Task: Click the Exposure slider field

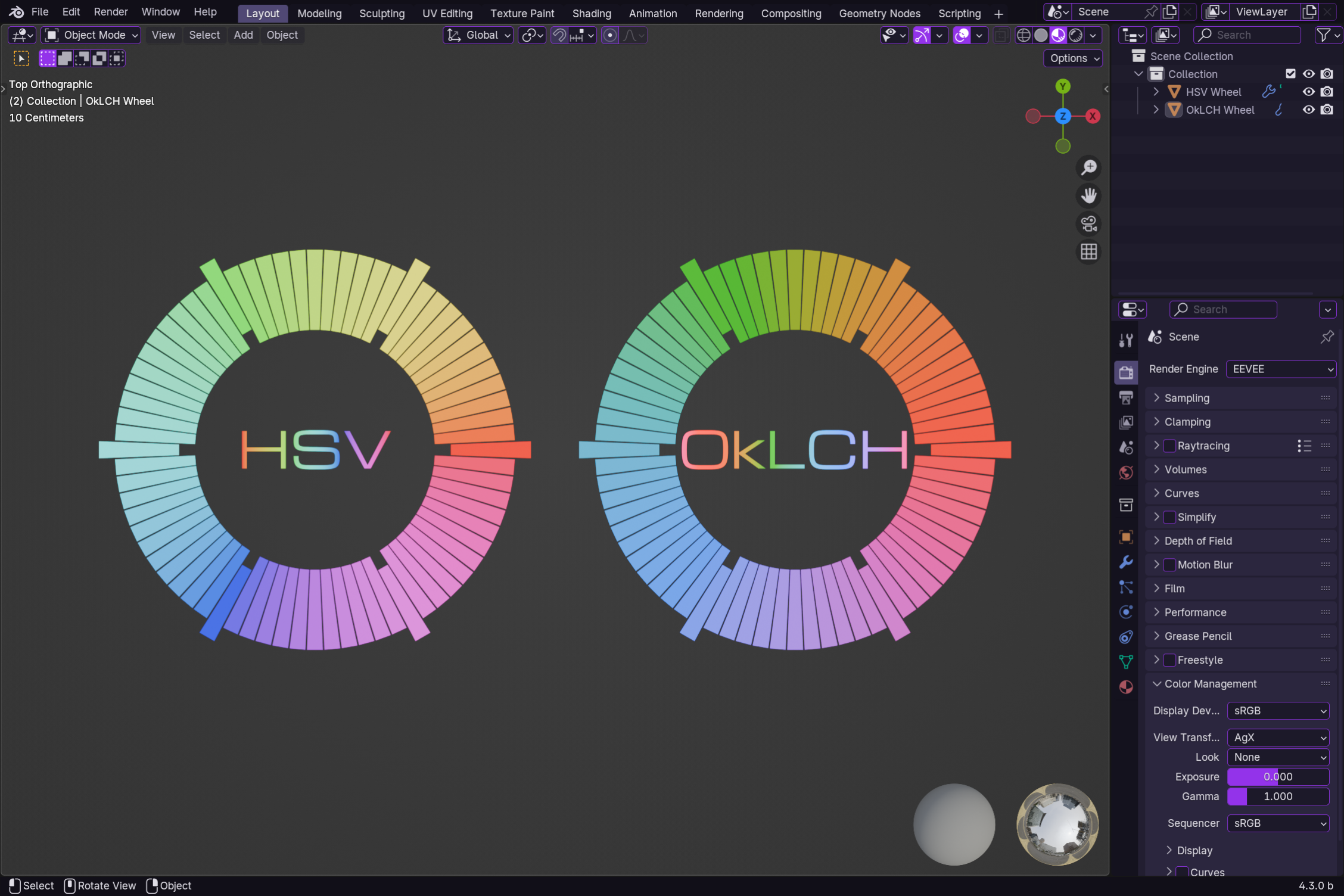Action: click(x=1278, y=777)
